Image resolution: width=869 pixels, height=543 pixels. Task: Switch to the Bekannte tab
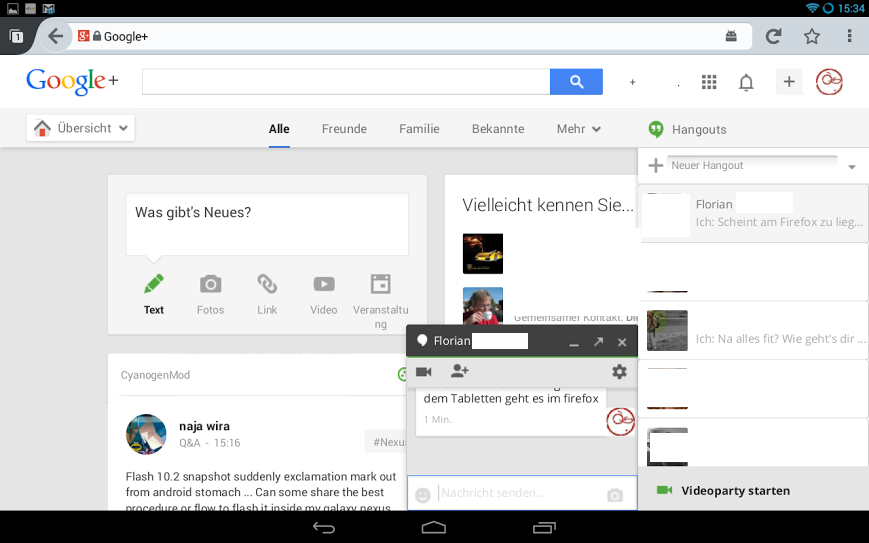498,129
